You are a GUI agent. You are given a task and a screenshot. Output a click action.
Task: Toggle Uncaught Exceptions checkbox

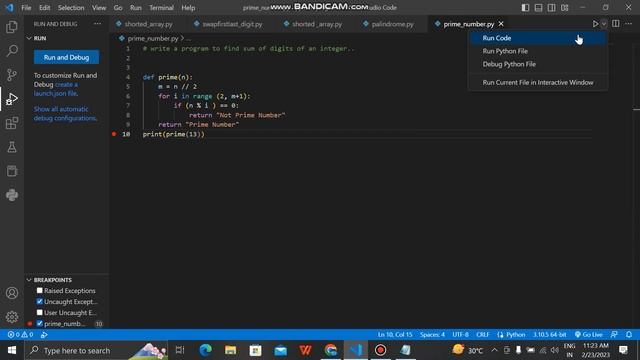click(x=40, y=302)
